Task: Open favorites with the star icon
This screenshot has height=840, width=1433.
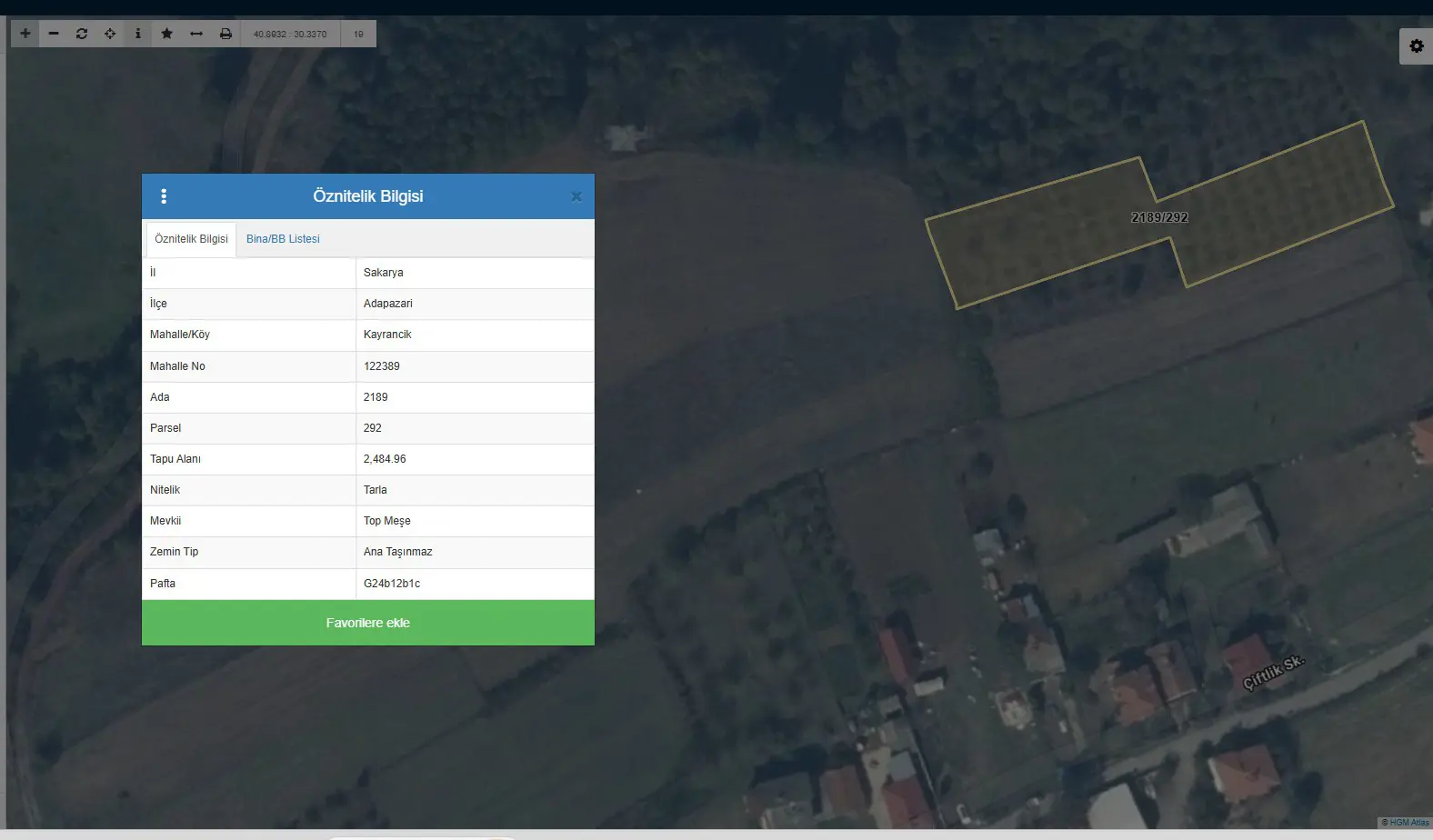Action: 166,34
